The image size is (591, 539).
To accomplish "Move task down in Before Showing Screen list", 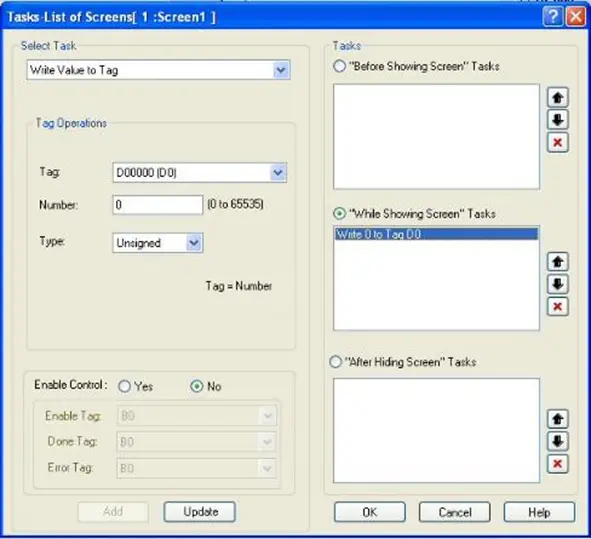I will [x=557, y=120].
